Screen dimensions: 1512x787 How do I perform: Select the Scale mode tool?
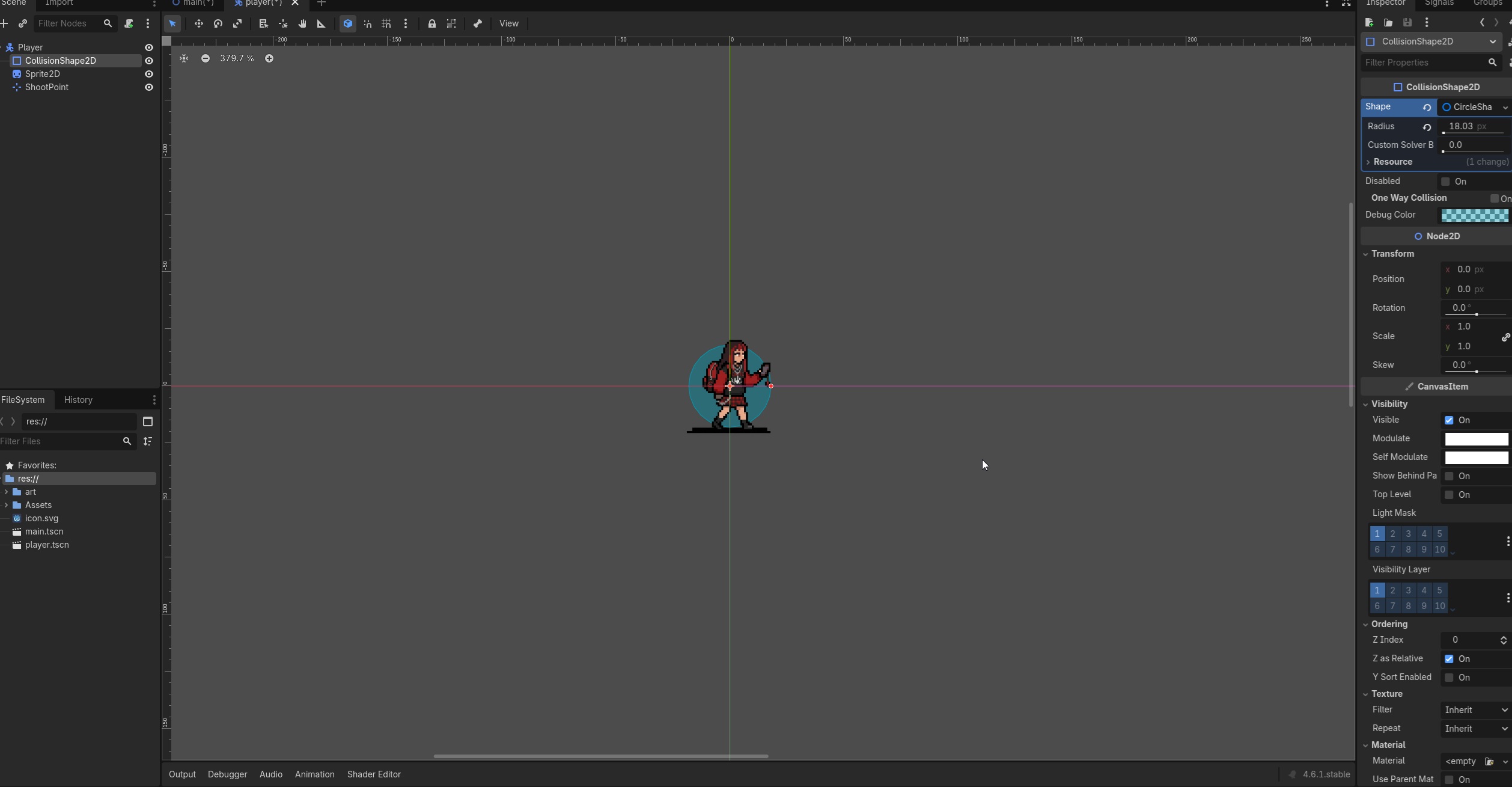[x=237, y=23]
